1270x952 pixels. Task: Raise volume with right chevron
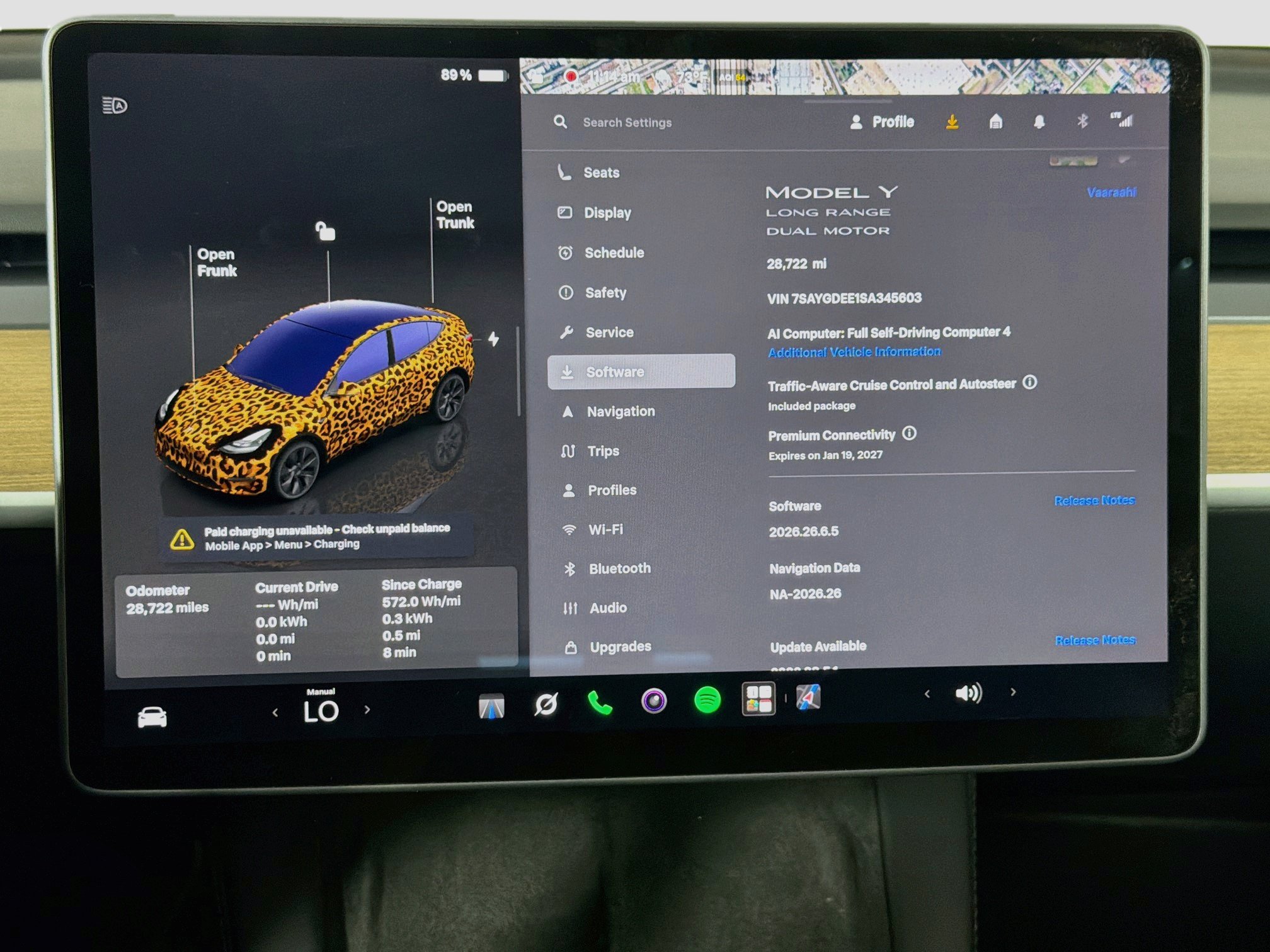(x=1013, y=692)
